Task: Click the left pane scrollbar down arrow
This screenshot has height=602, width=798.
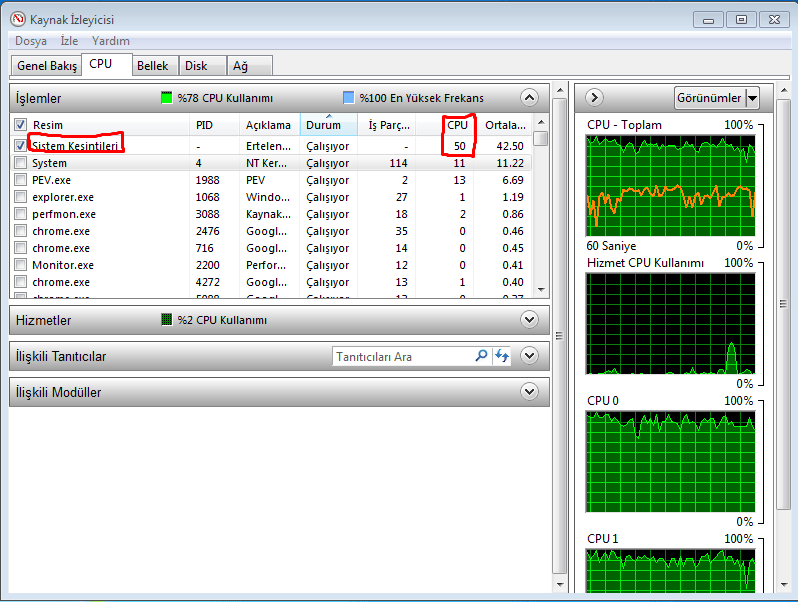Action: coord(560,584)
